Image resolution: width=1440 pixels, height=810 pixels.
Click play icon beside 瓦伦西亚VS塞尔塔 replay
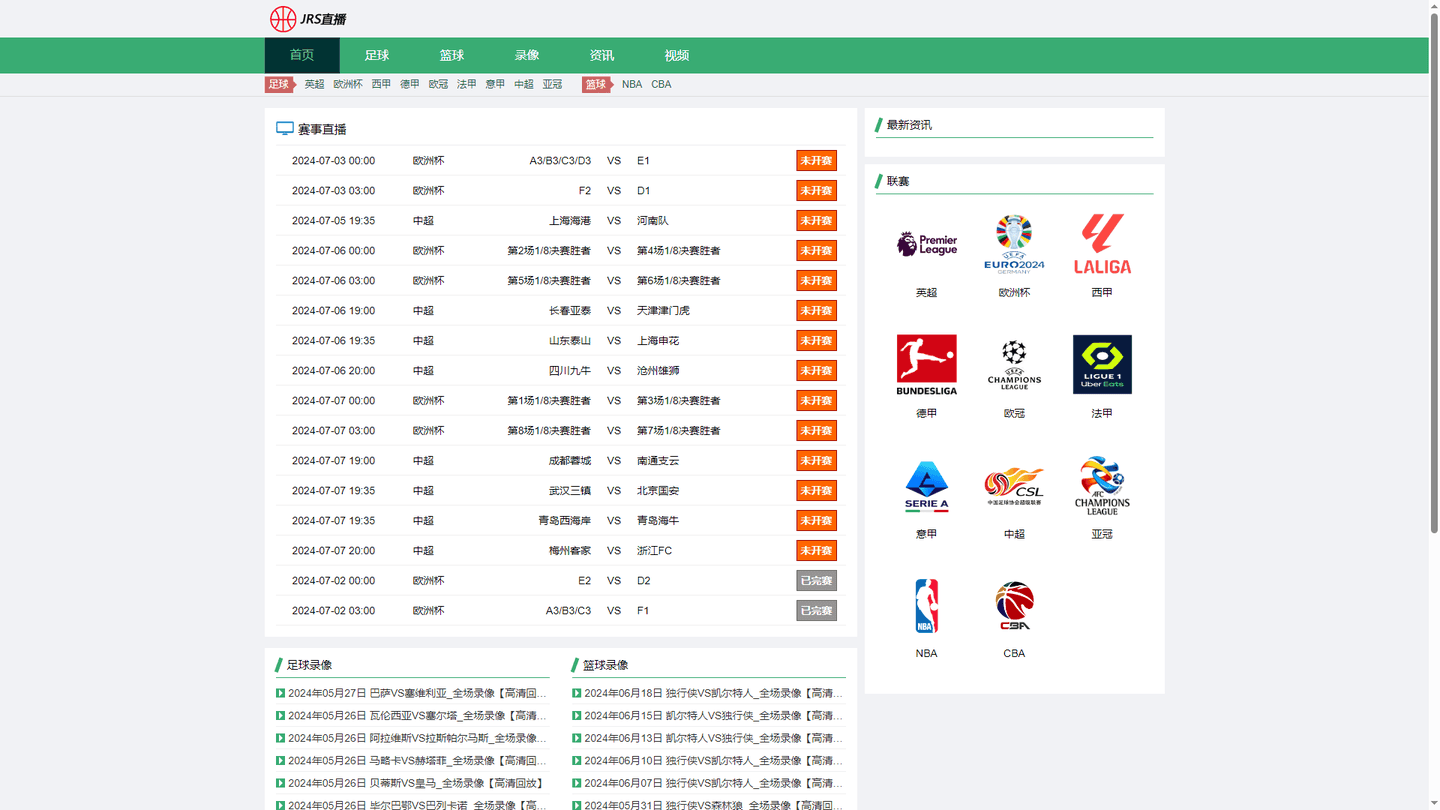point(281,716)
